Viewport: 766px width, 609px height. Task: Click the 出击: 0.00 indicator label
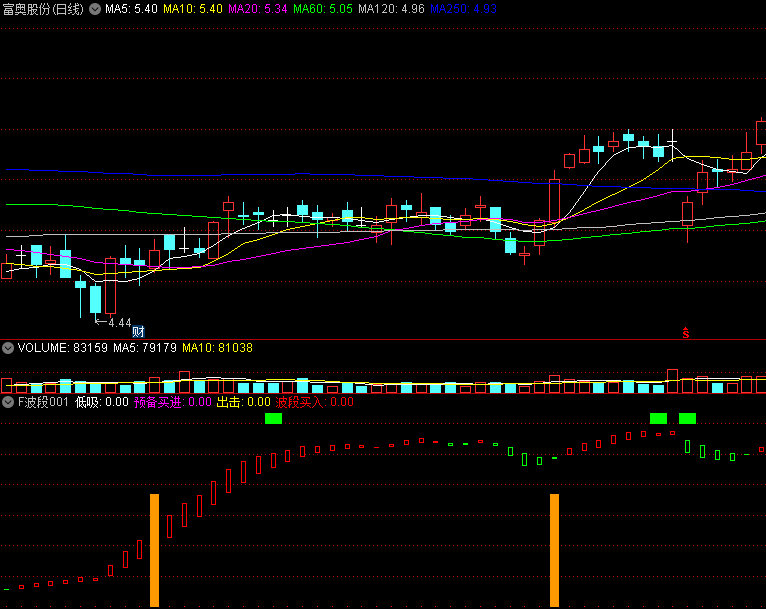[x=244, y=402]
